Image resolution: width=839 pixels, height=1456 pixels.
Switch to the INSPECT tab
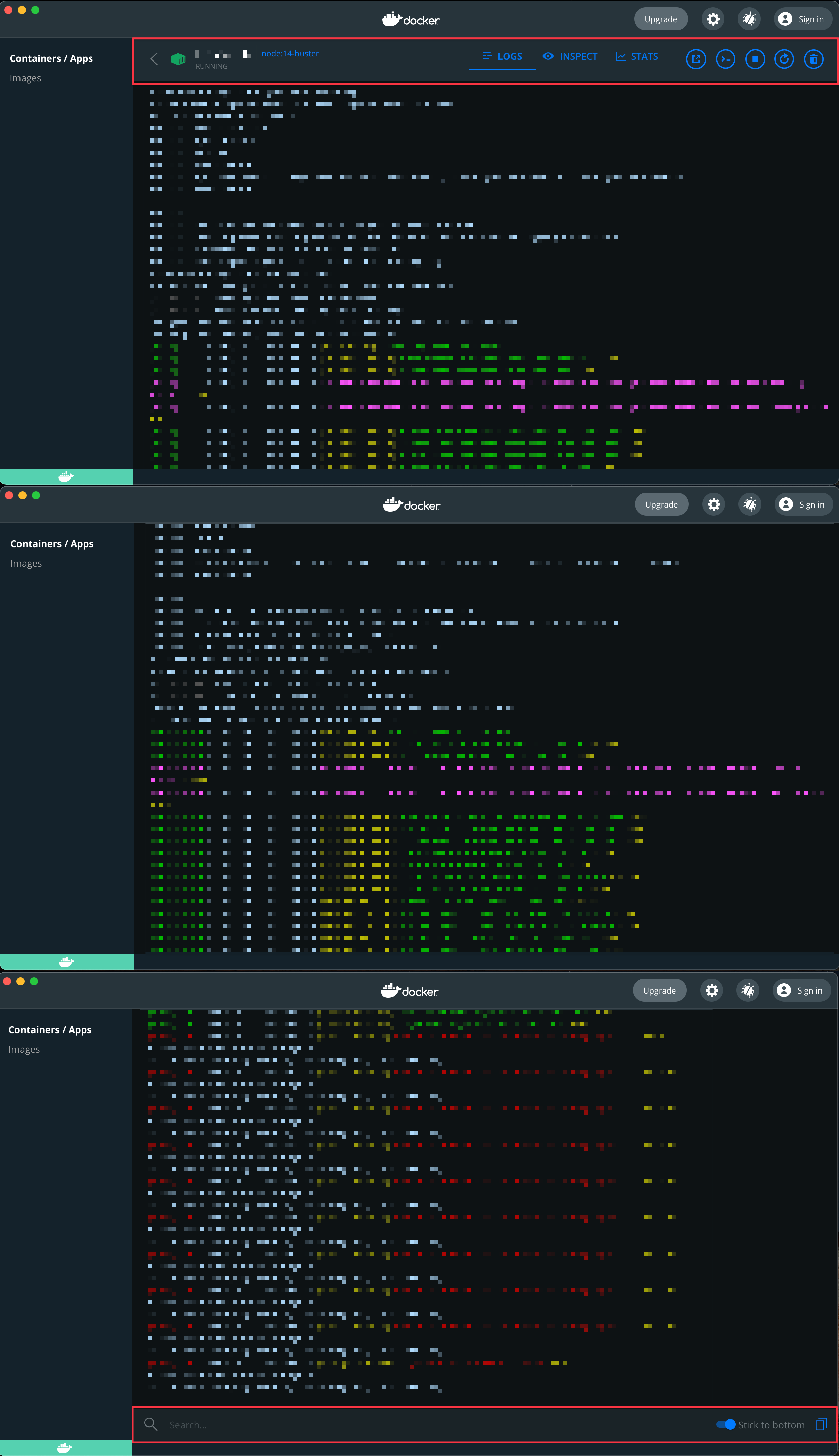coord(569,56)
